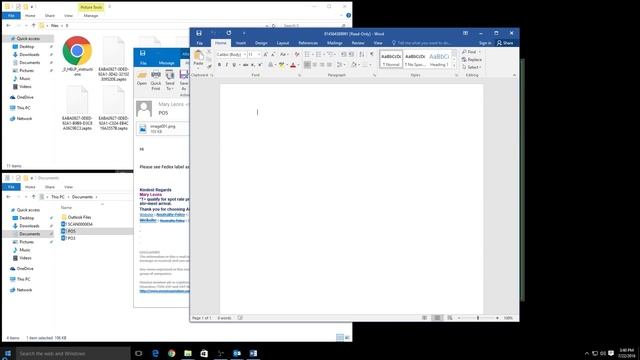This screenshot has width=640, height=360.
Task: Apply the Heading 1 style
Action: 439,59
